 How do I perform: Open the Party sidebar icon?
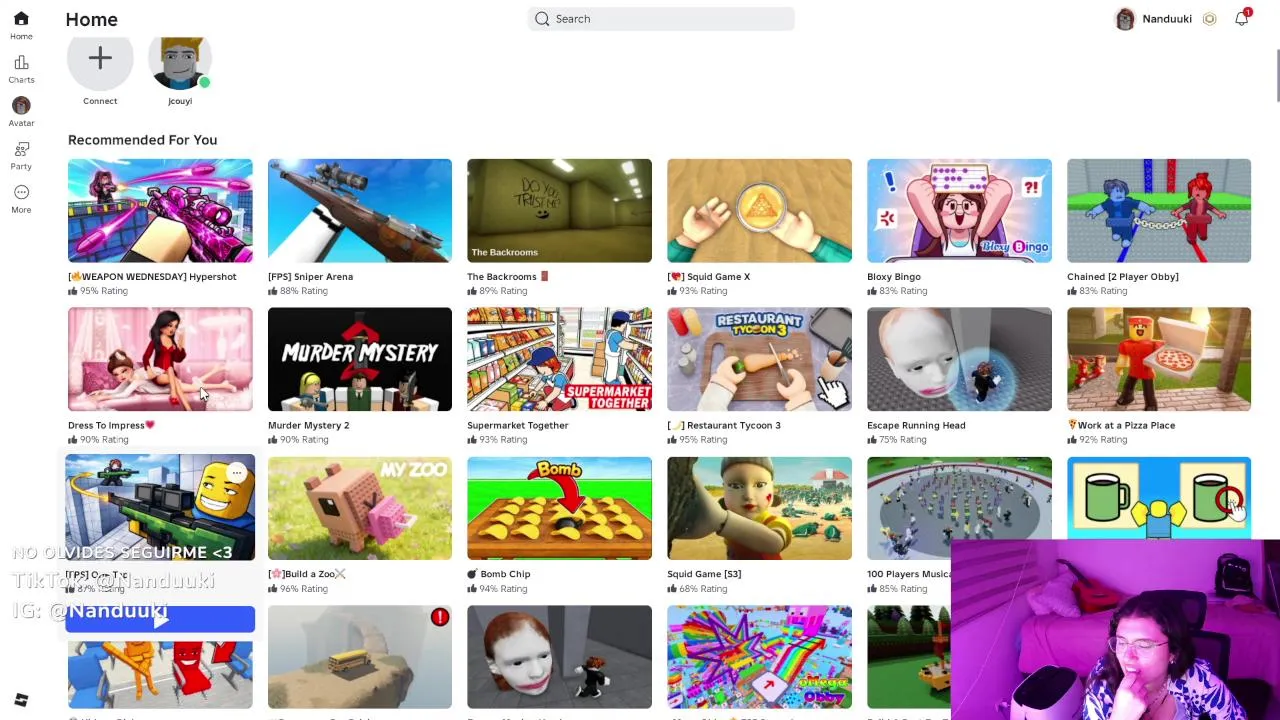21,149
